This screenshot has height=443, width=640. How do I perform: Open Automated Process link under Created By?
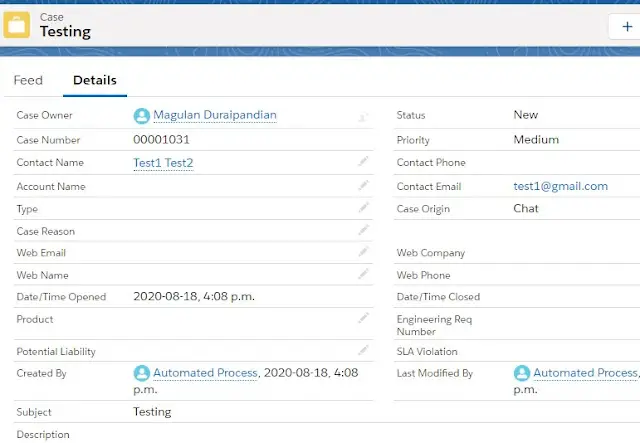pos(205,373)
